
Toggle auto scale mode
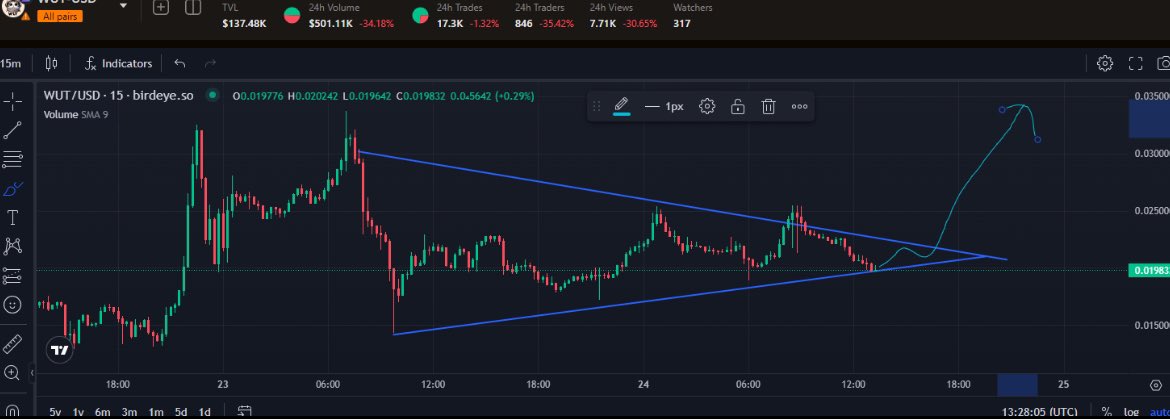click(1158, 412)
